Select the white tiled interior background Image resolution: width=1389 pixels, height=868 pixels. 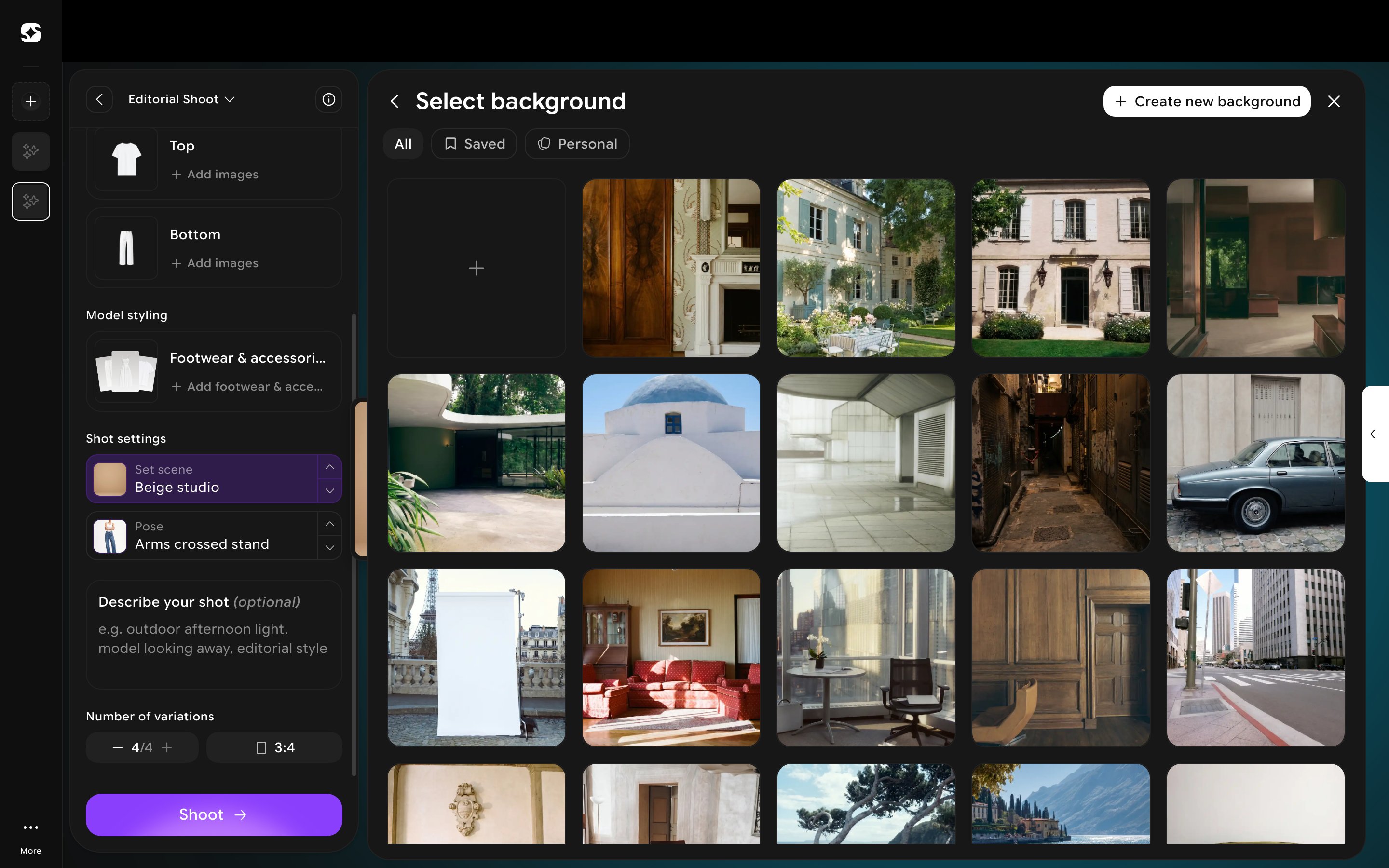pyautogui.click(x=866, y=463)
